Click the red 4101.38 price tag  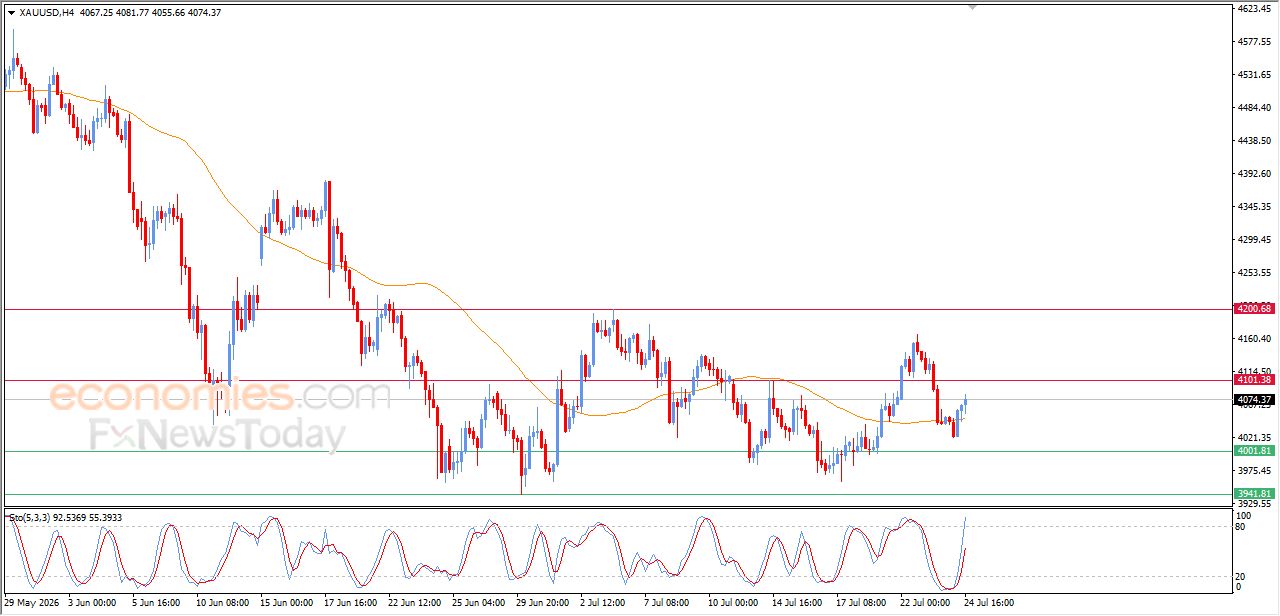coord(1254,380)
